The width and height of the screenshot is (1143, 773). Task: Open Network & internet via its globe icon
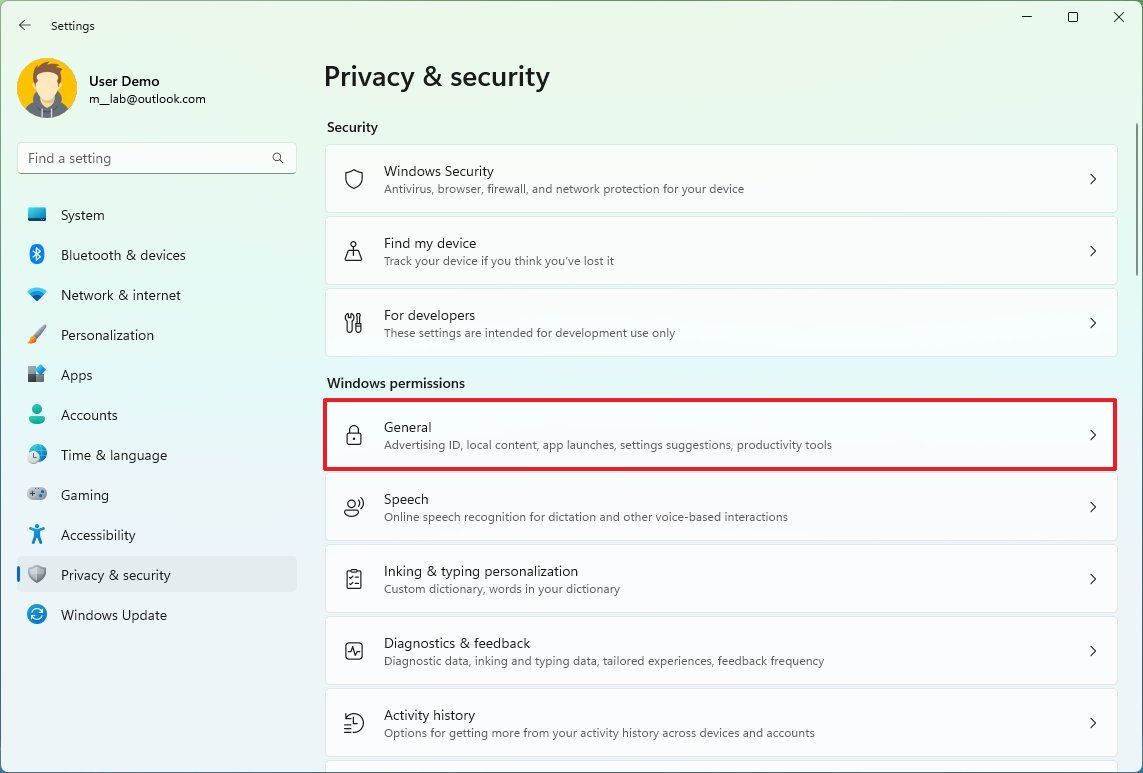tap(37, 295)
